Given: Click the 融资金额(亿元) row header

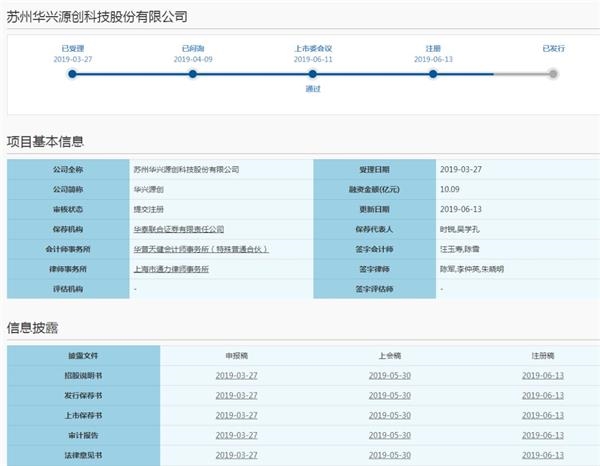Looking at the screenshot, I should click(374, 189).
